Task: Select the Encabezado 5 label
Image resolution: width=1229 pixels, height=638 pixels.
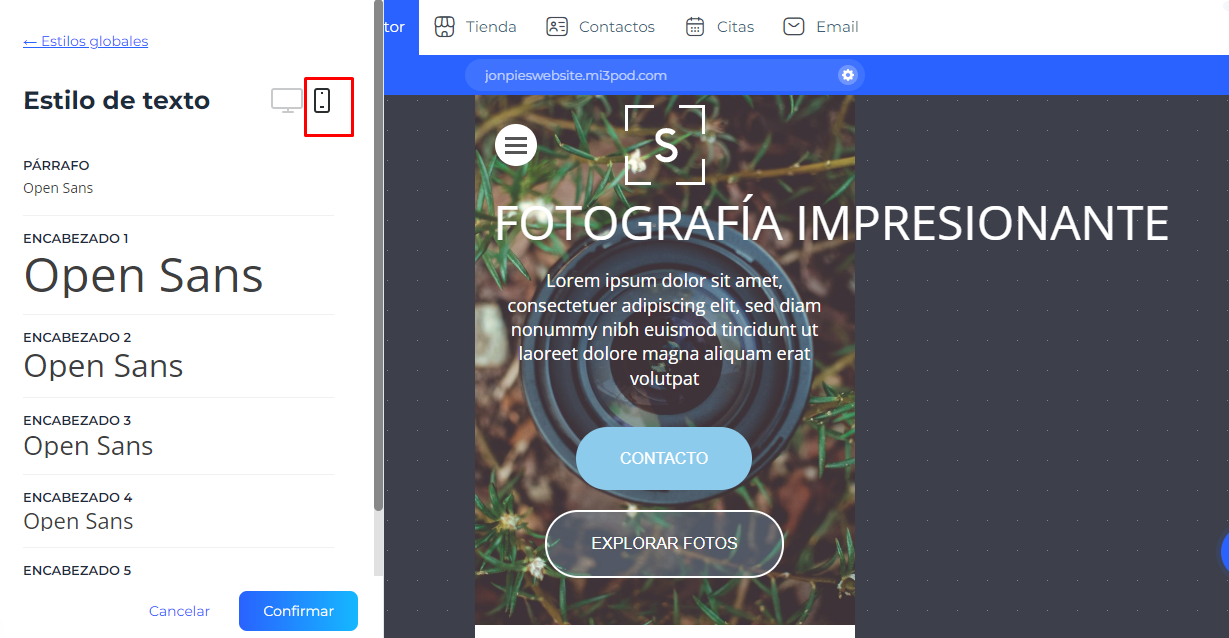Action: [77, 571]
